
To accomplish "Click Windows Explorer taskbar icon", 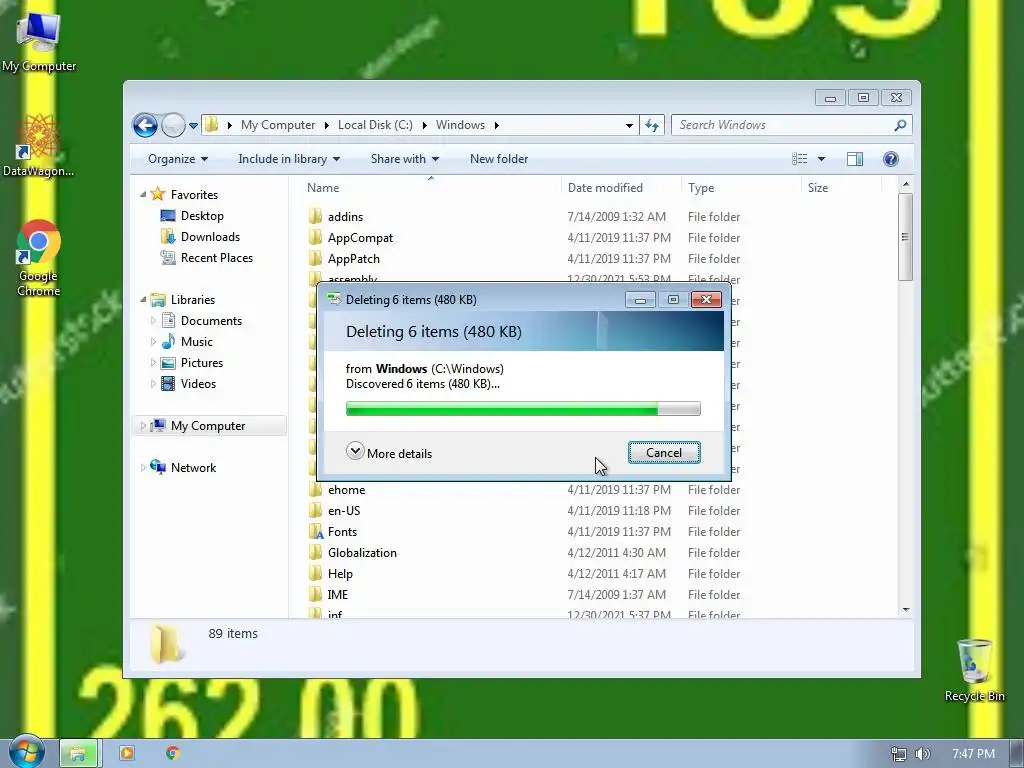I will pyautogui.click(x=78, y=754).
